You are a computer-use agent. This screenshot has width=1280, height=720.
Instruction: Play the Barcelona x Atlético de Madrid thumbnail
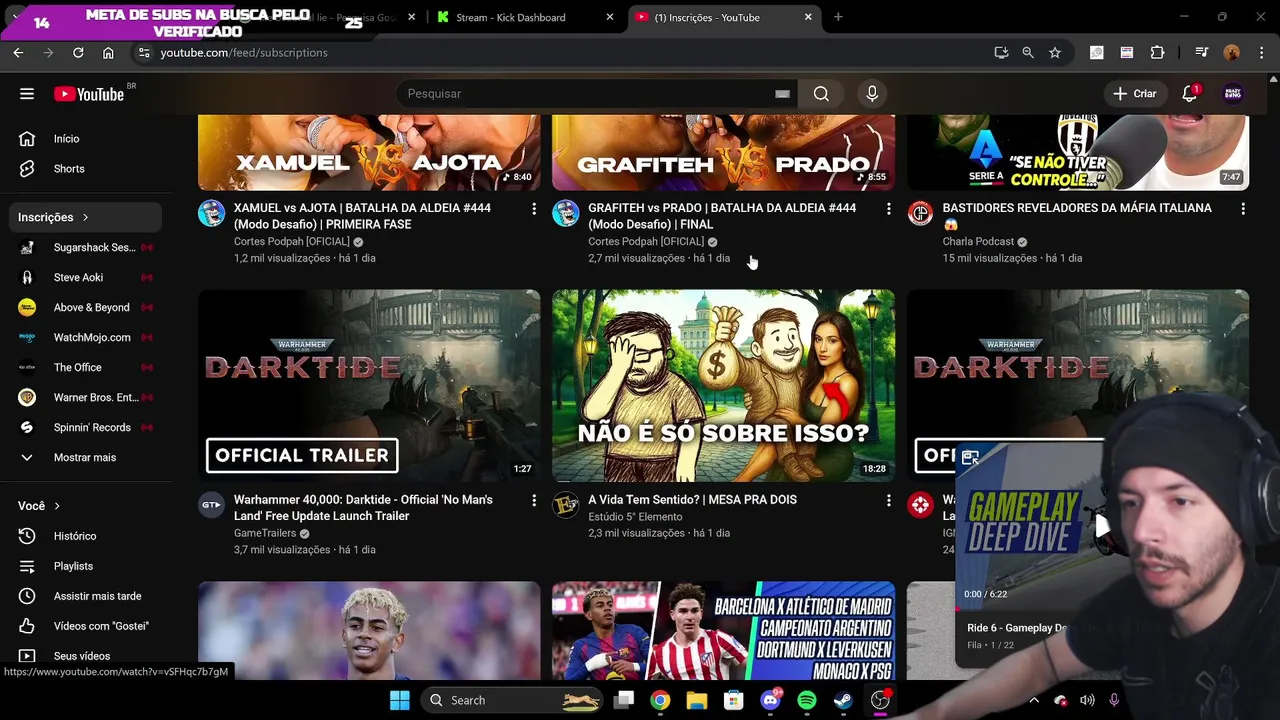tap(723, 631)
